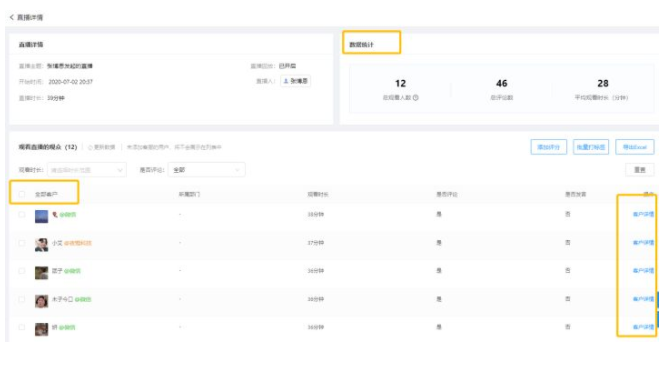Open 客户详情 link for viewer 小笑
The height and width of the screenshot is (390, 668).
point(643,243)
